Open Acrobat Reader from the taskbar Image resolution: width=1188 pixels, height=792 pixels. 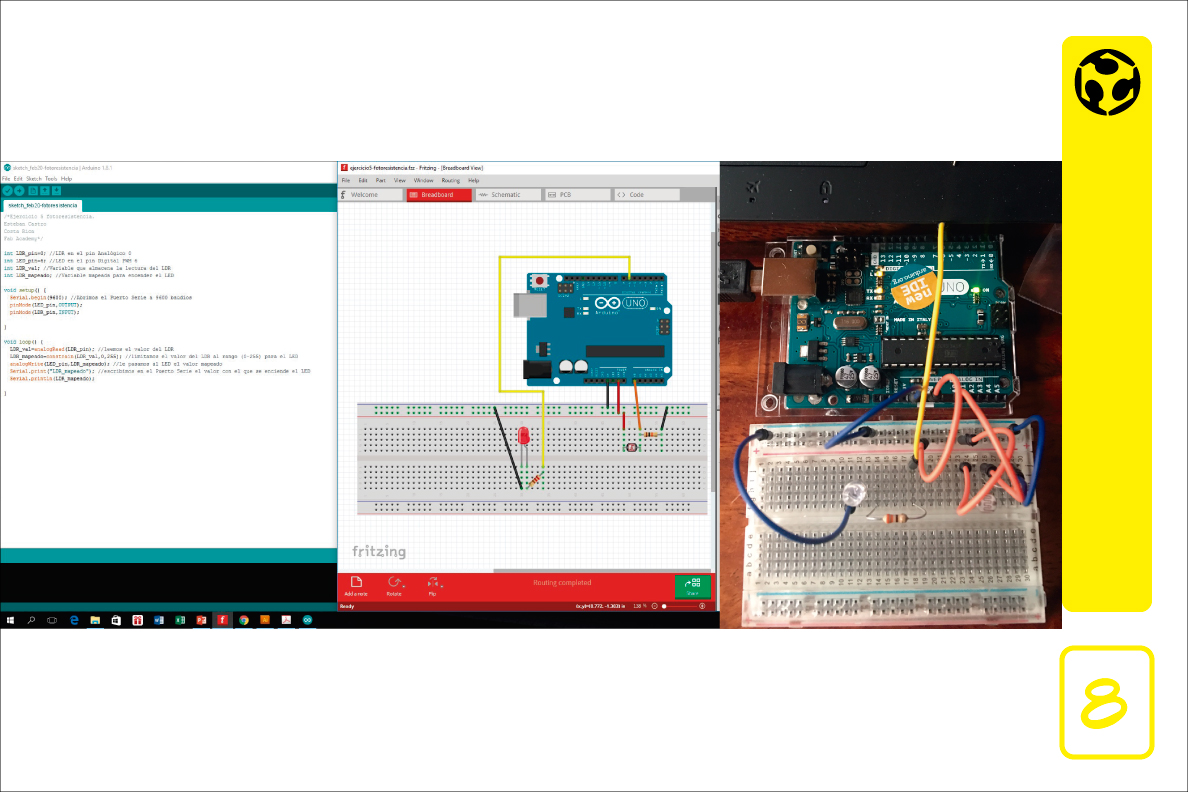[x=286, y=620]
